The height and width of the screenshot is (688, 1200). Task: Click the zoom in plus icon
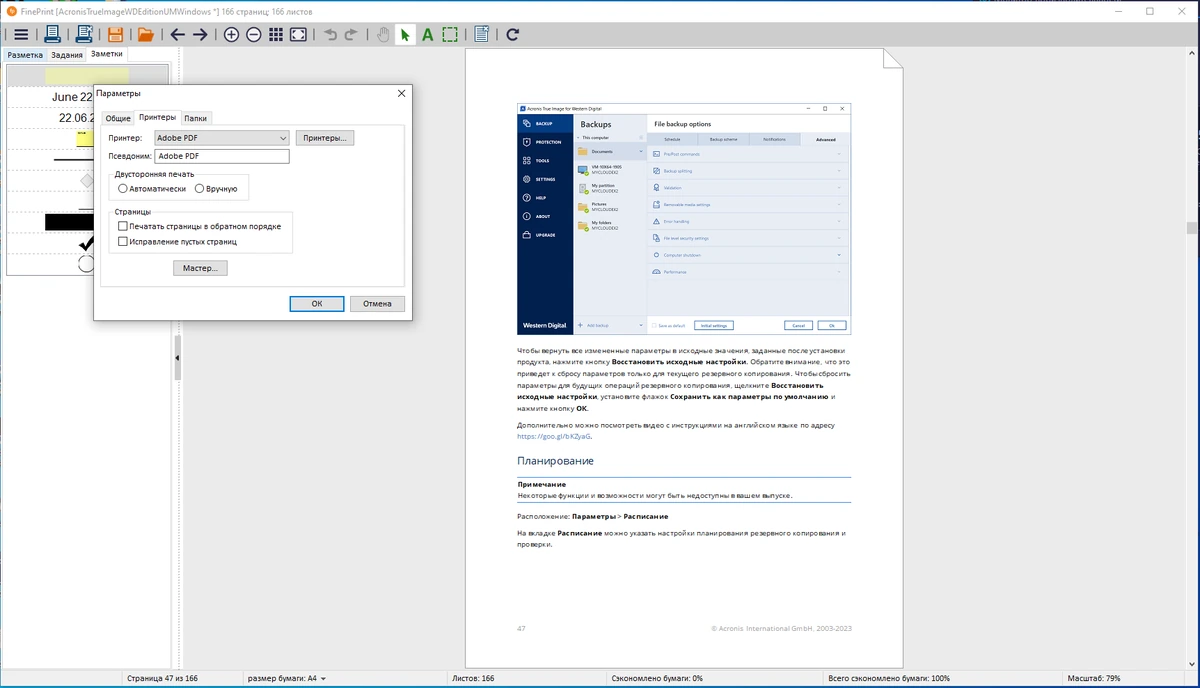tap(231, 34)
